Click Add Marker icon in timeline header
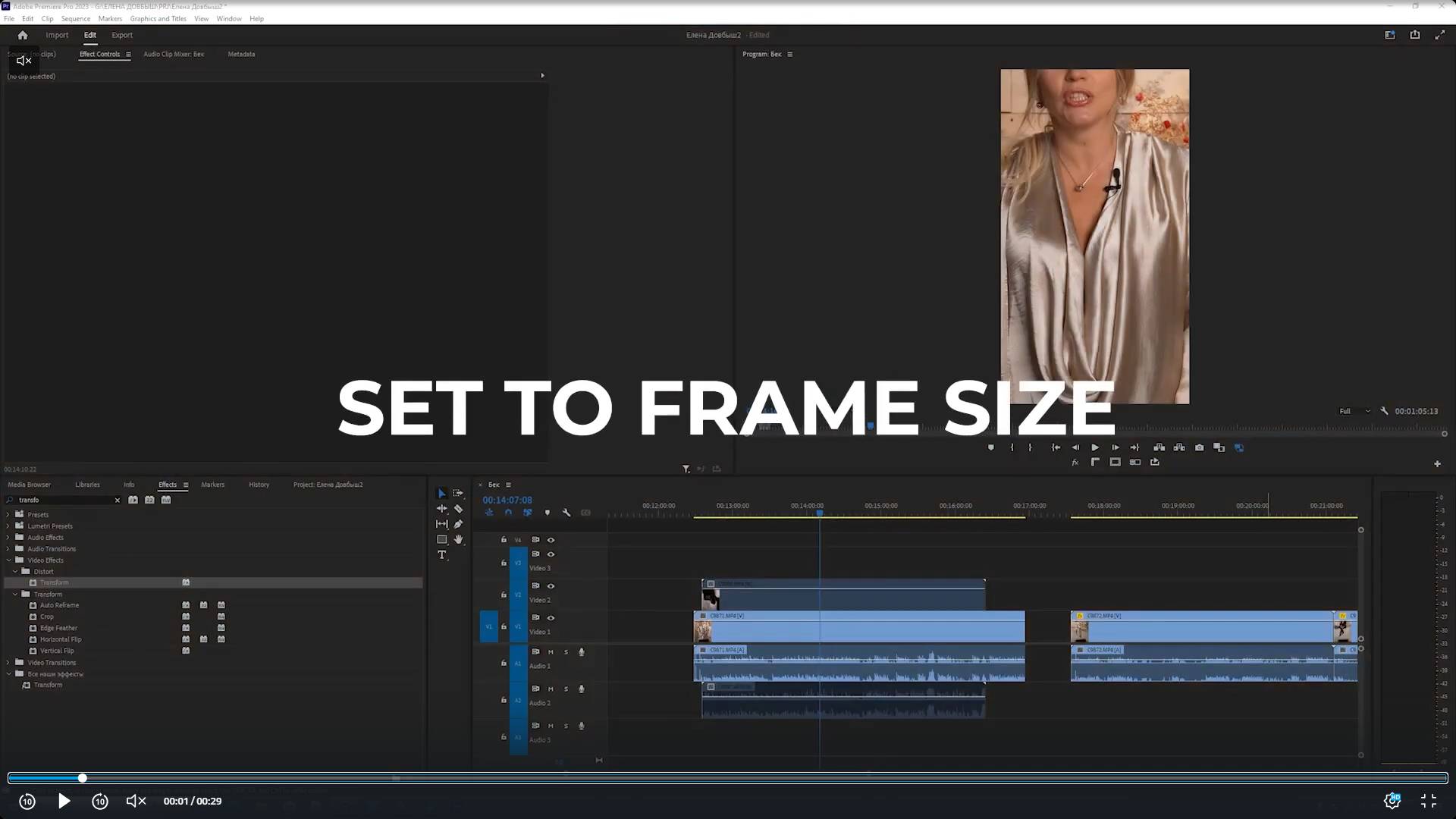This screenshot has width=1456, height=819. click(548, 513)
